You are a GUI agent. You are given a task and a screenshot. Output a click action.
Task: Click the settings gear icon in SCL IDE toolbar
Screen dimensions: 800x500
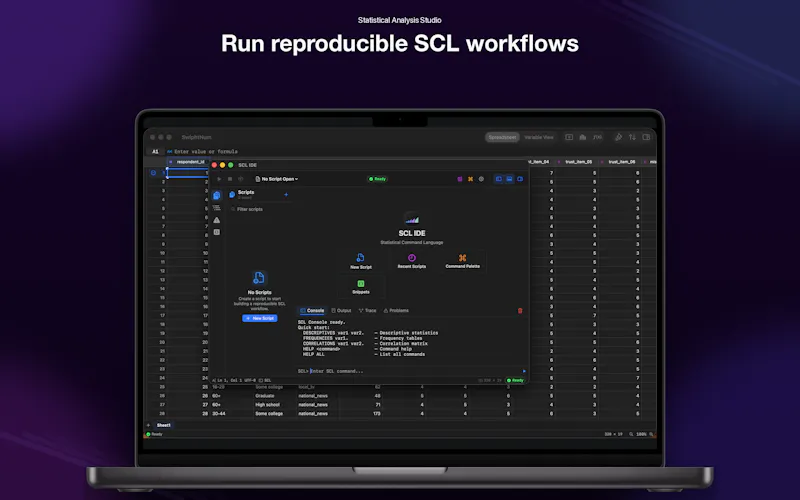pos(481,179)
